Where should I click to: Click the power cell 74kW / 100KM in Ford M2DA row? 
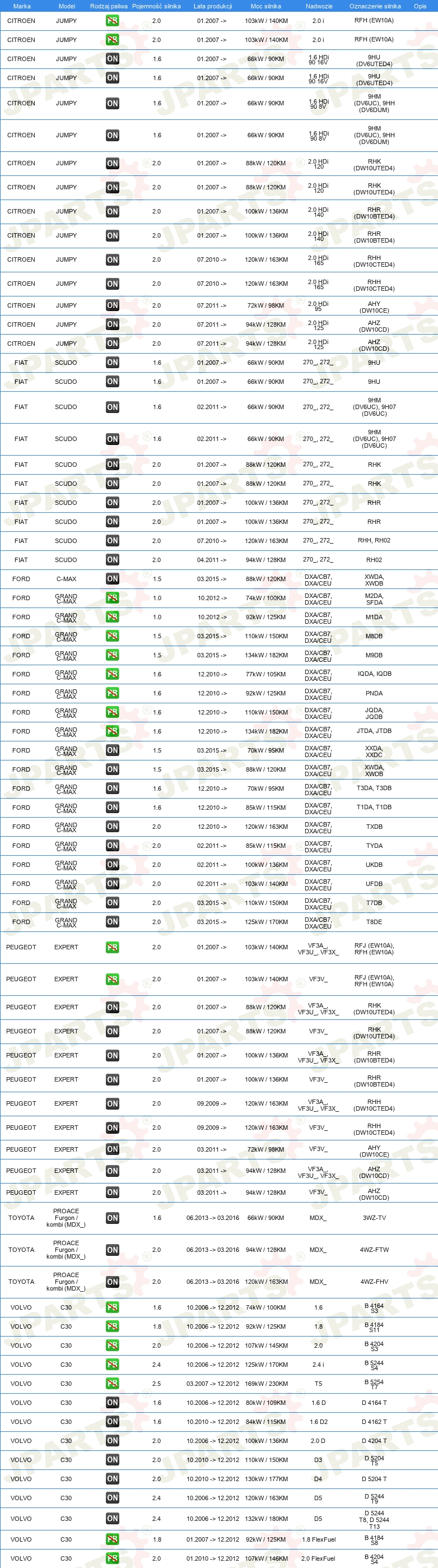266,598
